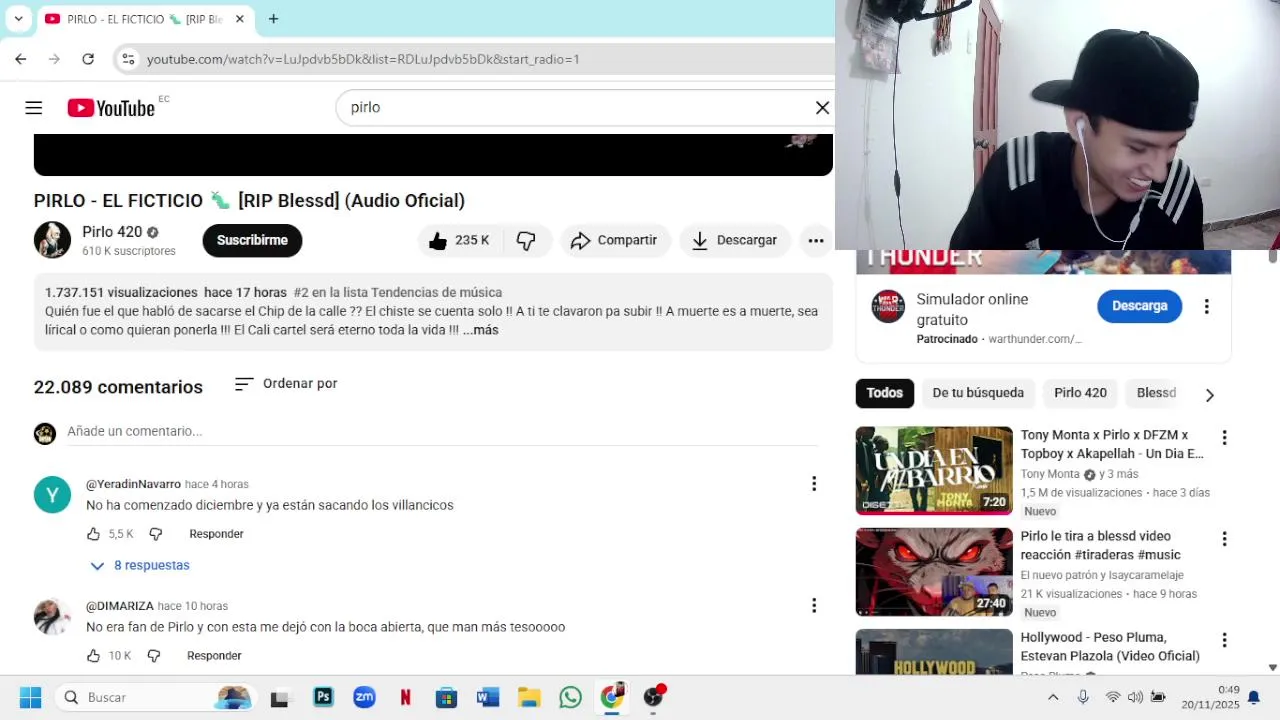Screen dimensions: 1280x720
Task: Dislike YeradinNavarro's comment
Action: click(x=155, y=534)
